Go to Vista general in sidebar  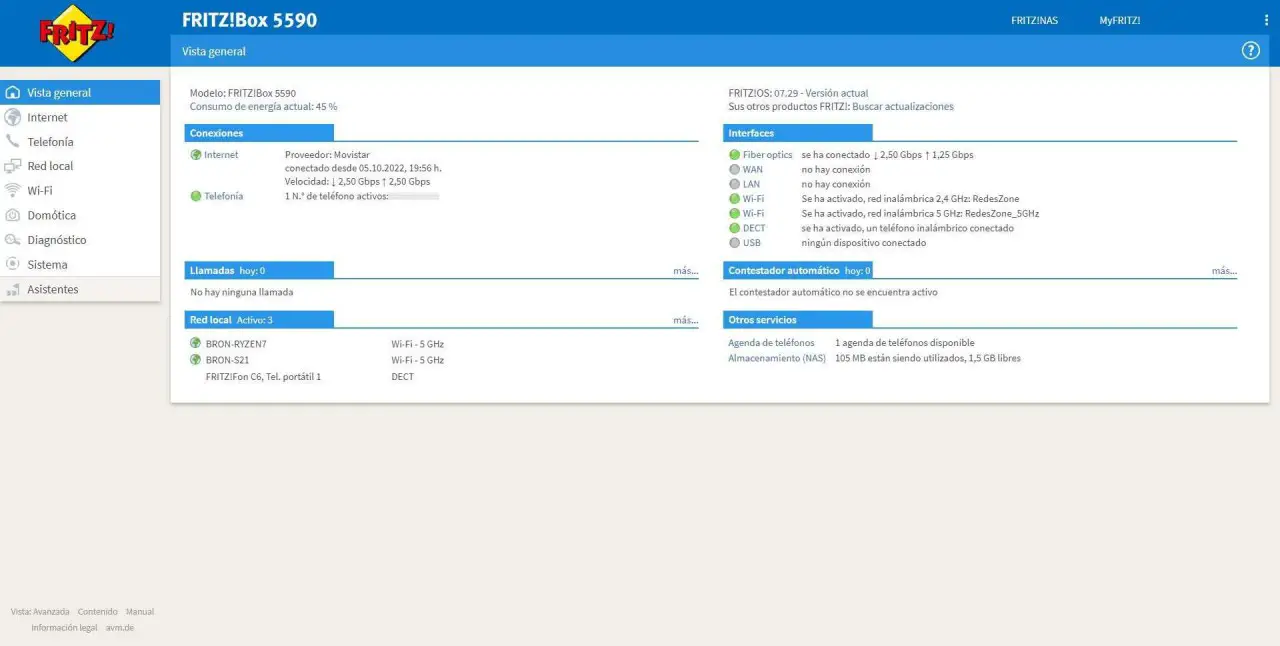click(x=59, y=93)
